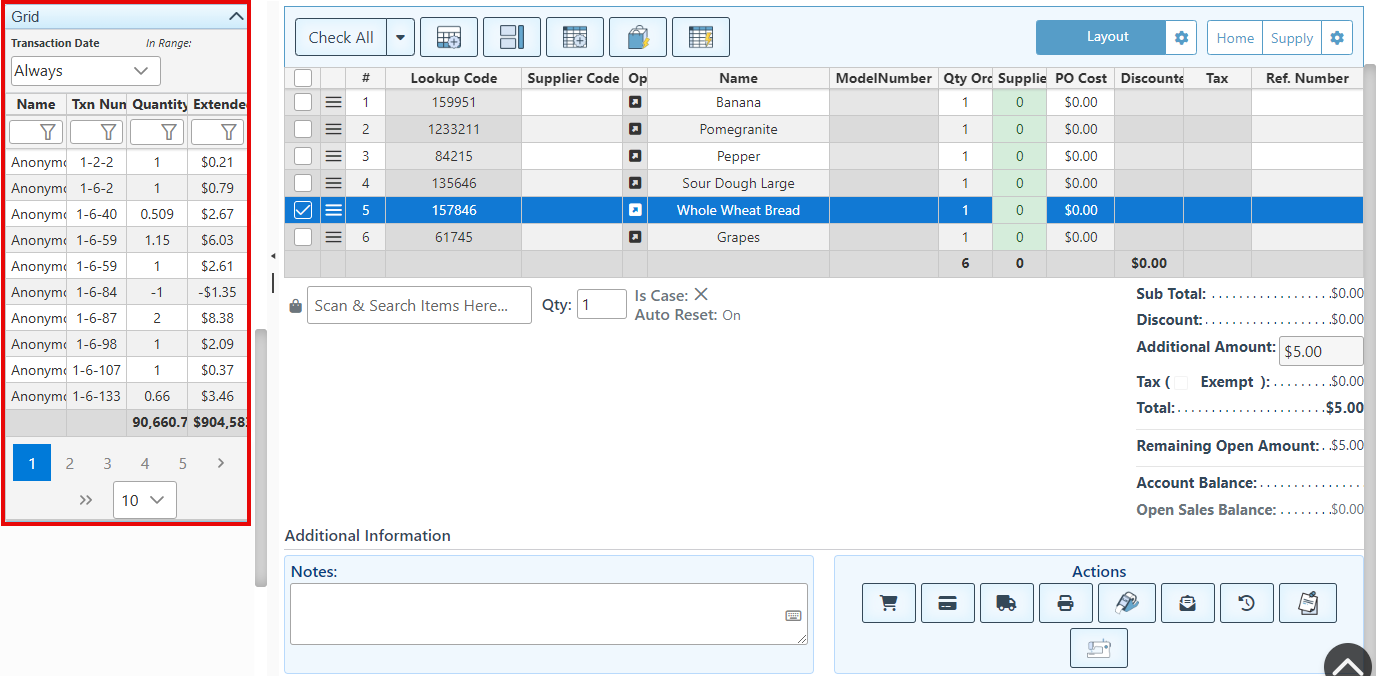Open the history clock action icon
The width and height of the screenshot is (1376, 676).
(x=1247, y=603)
